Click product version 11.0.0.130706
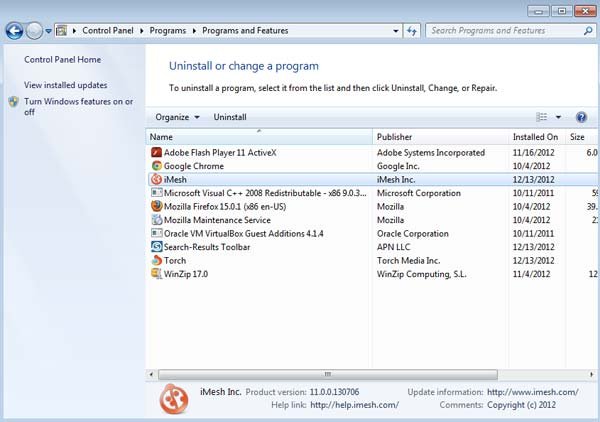 point(334,392)
